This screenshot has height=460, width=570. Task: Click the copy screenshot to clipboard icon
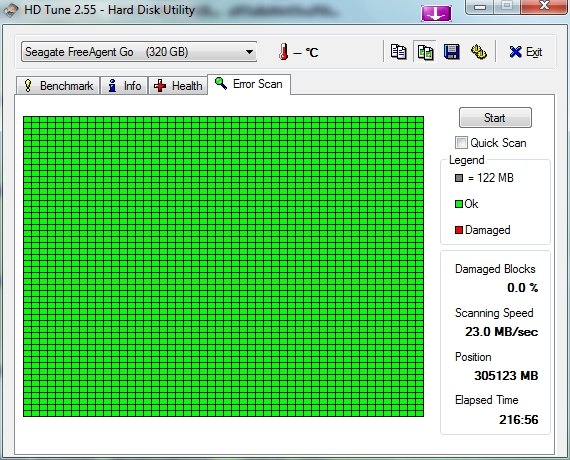pos(425,52)
